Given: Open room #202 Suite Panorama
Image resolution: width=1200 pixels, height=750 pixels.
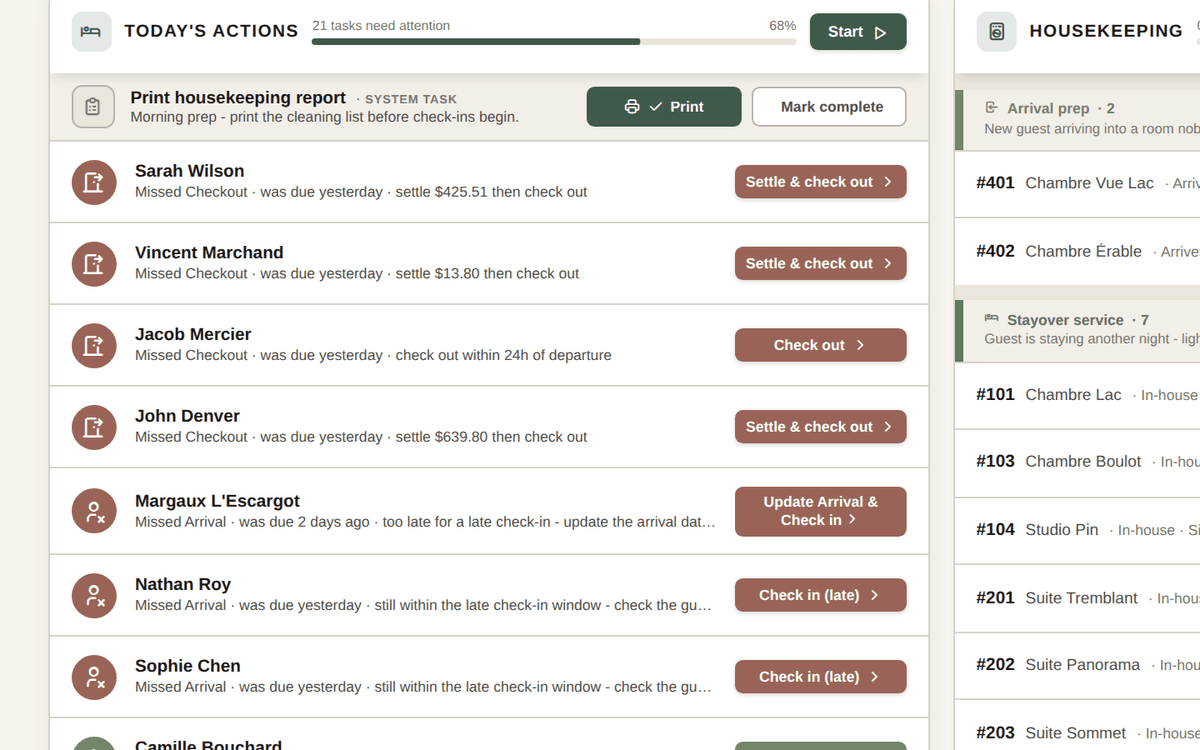Looking at the screenshot, I should pyautogui.click(x=1077, y=665).
